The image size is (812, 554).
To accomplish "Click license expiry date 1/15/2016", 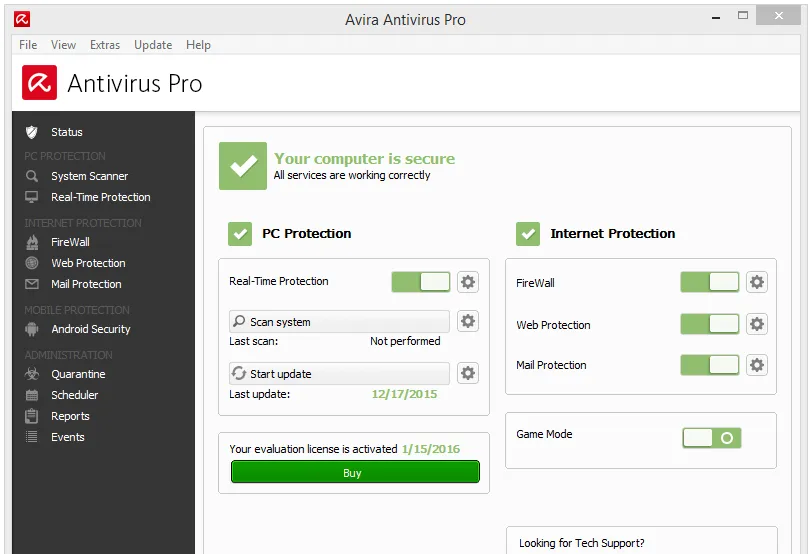I will [x=431, y=449].
